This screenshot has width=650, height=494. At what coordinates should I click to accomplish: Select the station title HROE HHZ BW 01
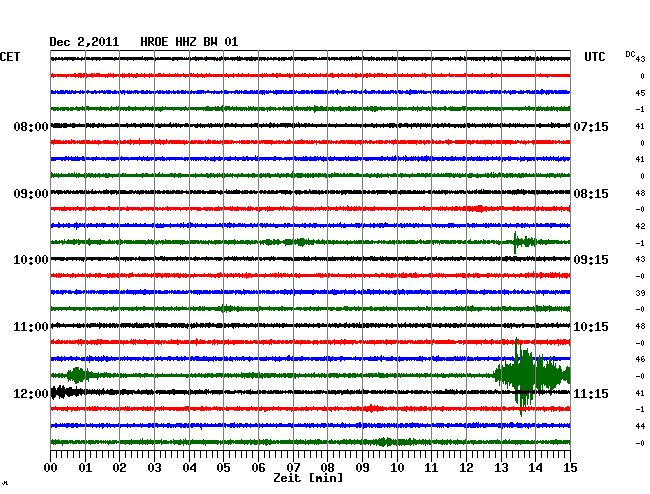(189, 42)
